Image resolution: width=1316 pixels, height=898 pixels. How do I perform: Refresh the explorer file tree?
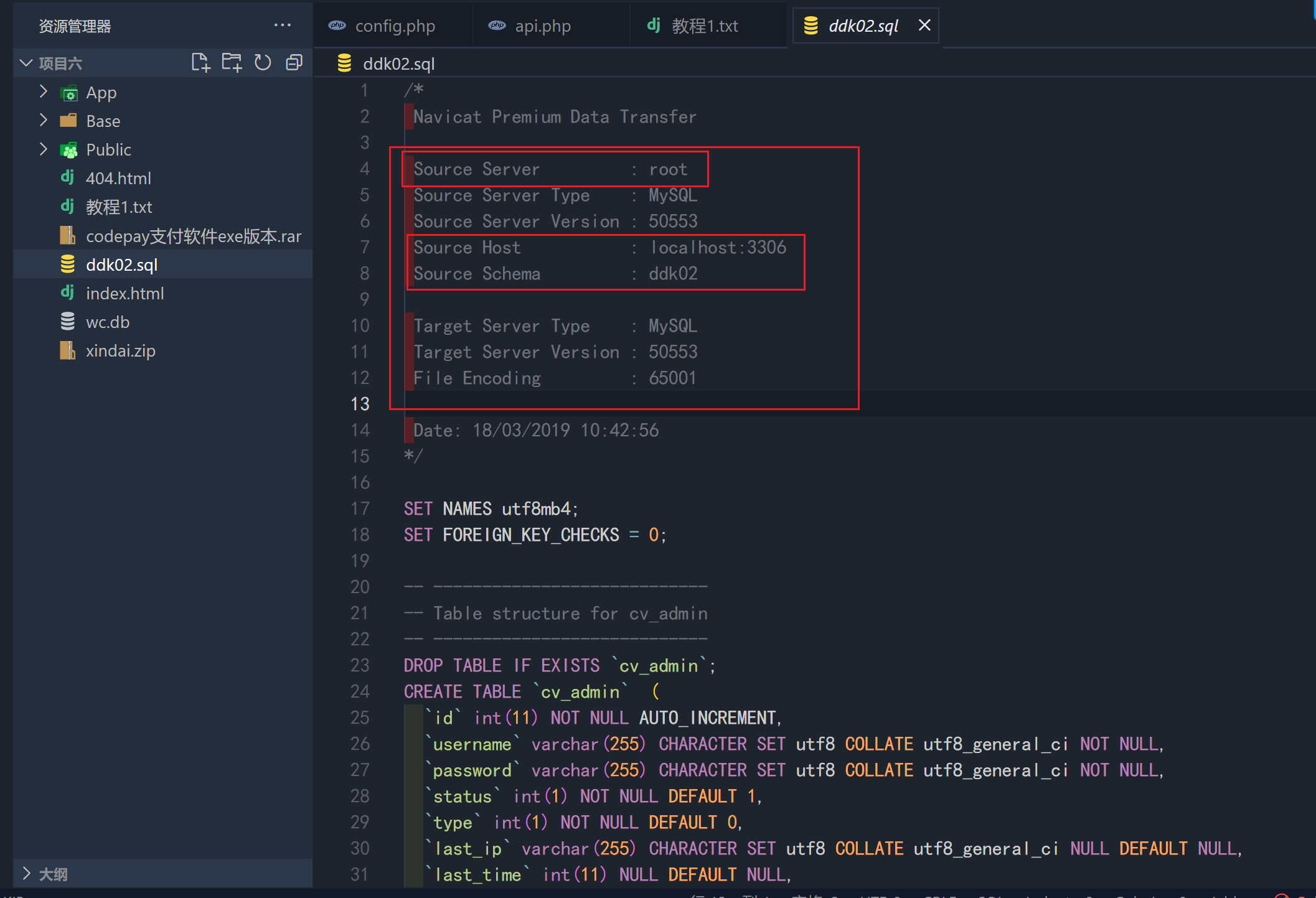(x=263, y=62)
